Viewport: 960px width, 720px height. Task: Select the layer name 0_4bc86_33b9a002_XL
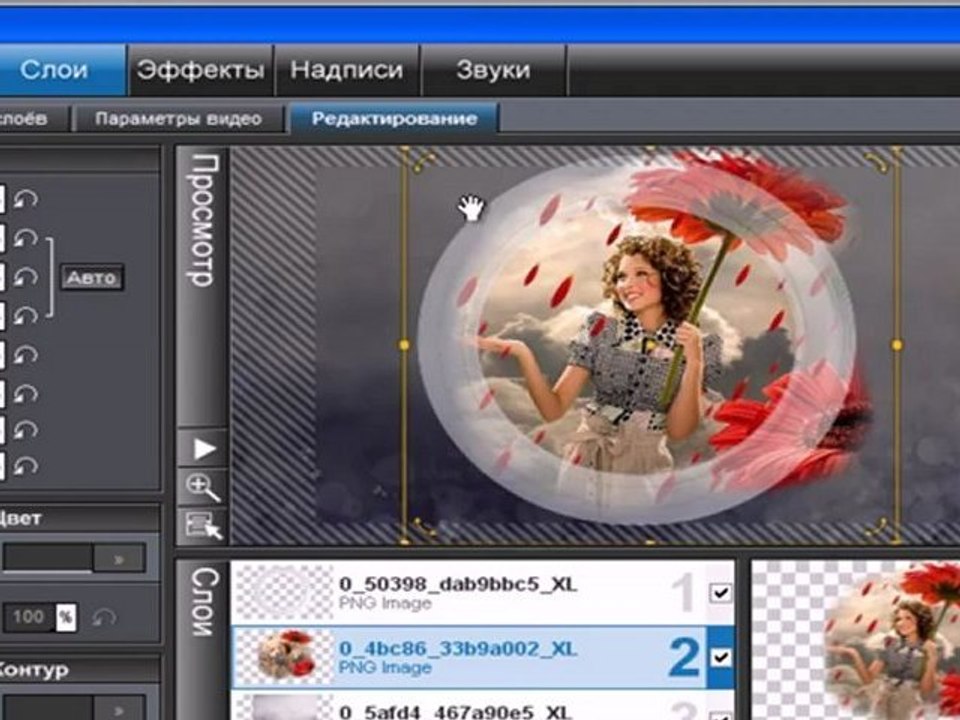pyautogui.click(x=457, y=648)
